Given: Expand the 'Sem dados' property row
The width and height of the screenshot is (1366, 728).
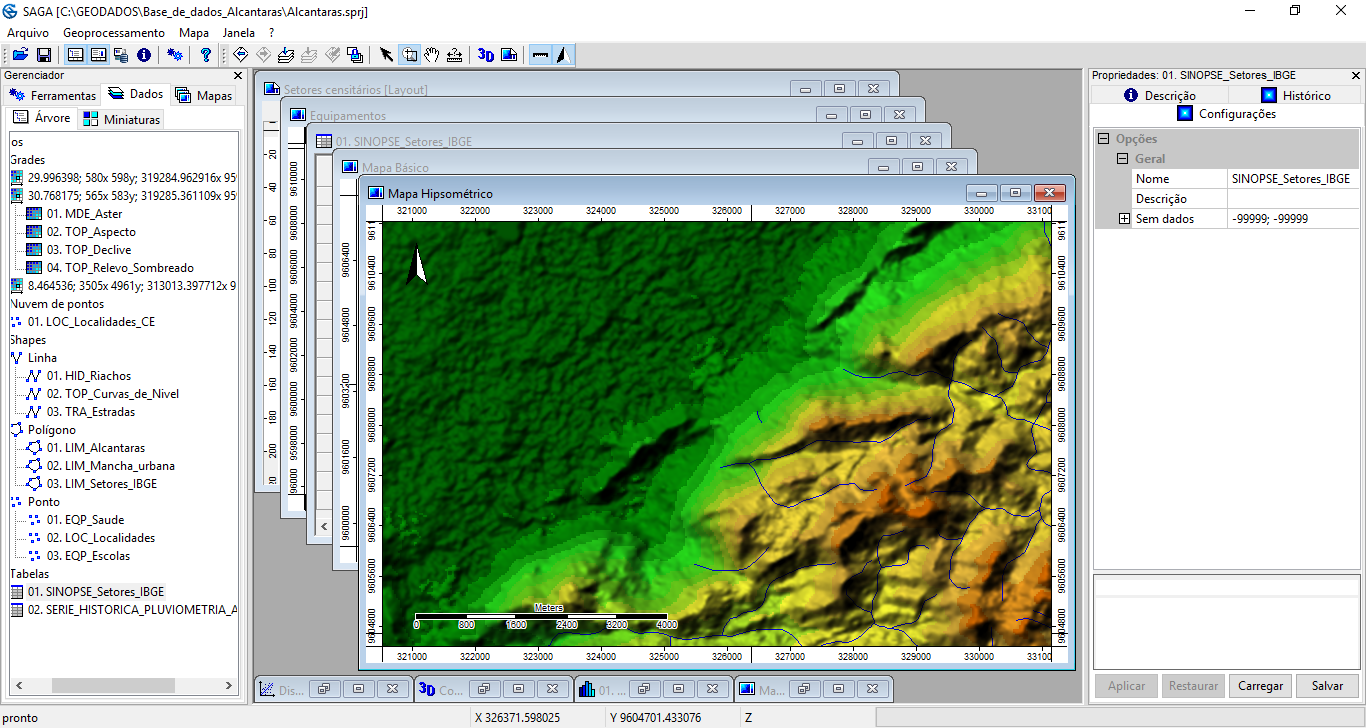Looking at the screenshot, I should point(1124,219).
